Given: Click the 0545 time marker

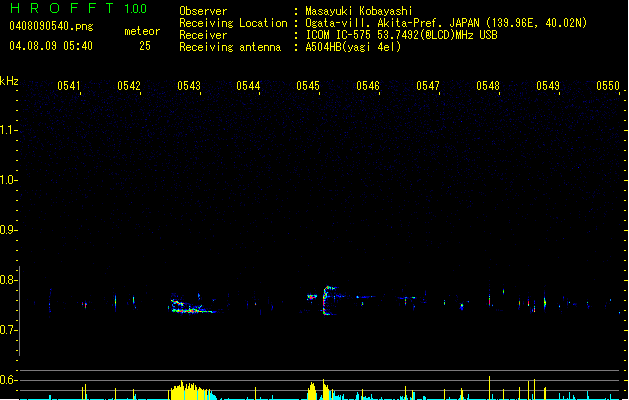Looking at the screenshot, I should [308, 86].
